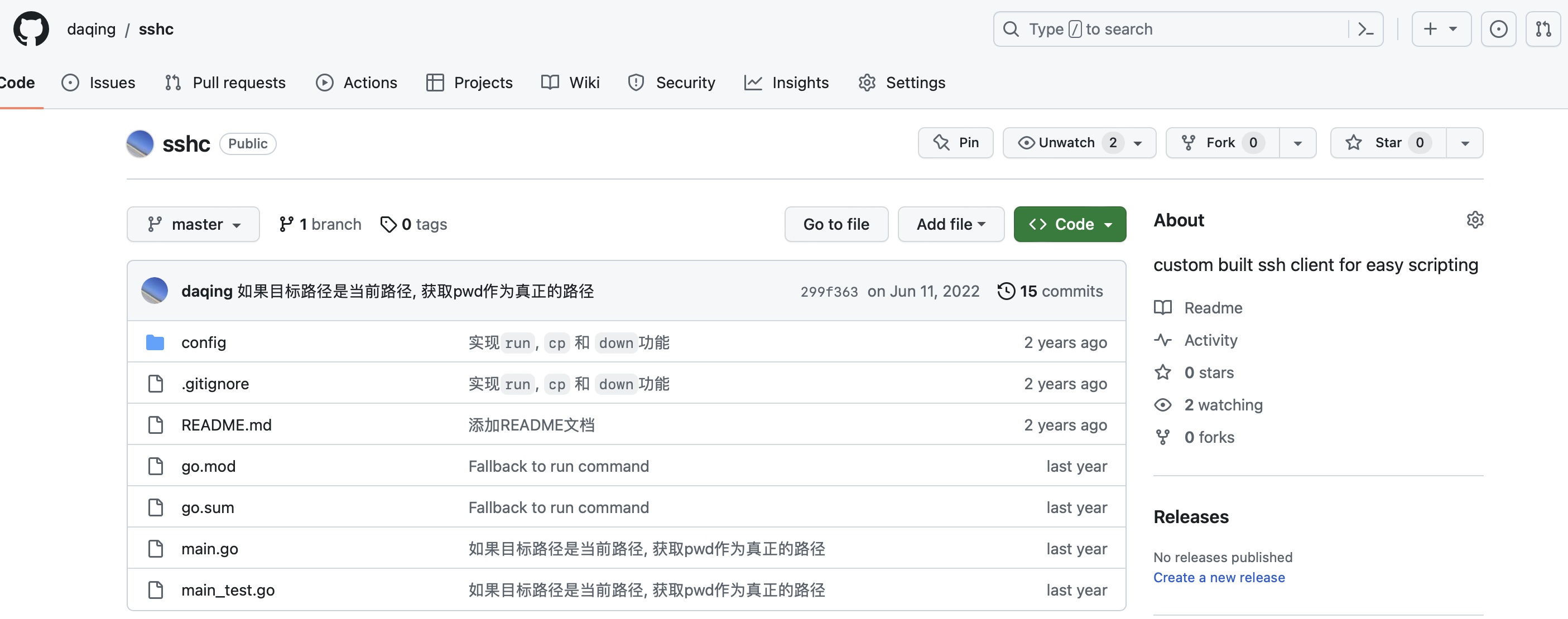
Task: Open Actions tab for sshc
Action: (370, 82)
